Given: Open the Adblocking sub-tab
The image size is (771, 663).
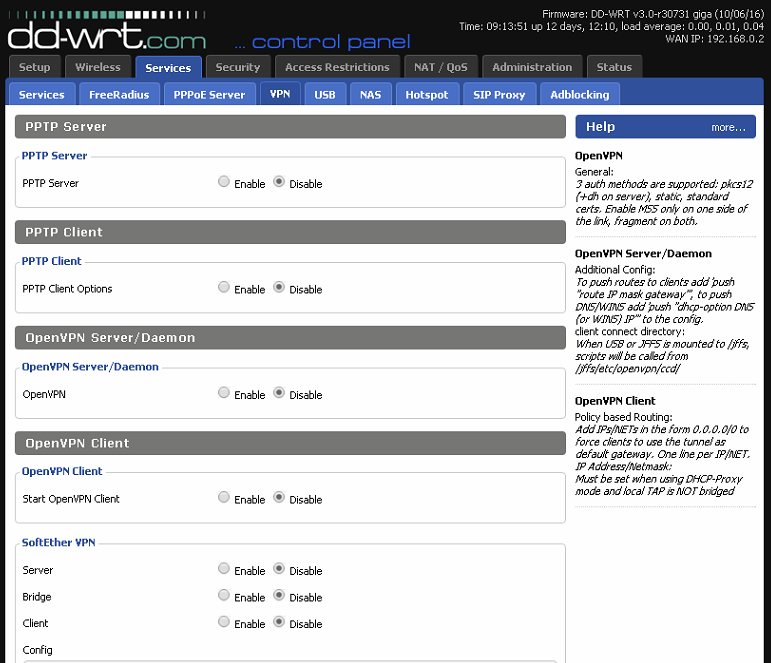Looking at the screenshot, I should point(580,94).
